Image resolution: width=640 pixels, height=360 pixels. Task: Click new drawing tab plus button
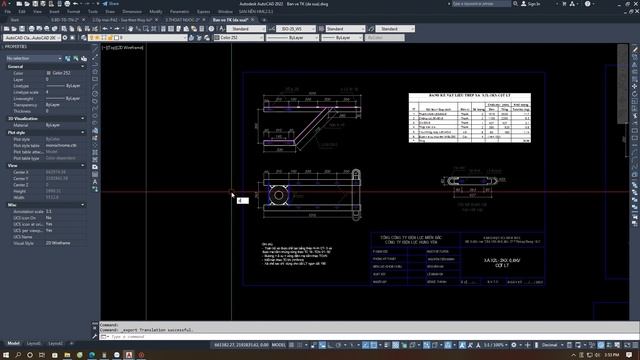(x=264, y=20)
